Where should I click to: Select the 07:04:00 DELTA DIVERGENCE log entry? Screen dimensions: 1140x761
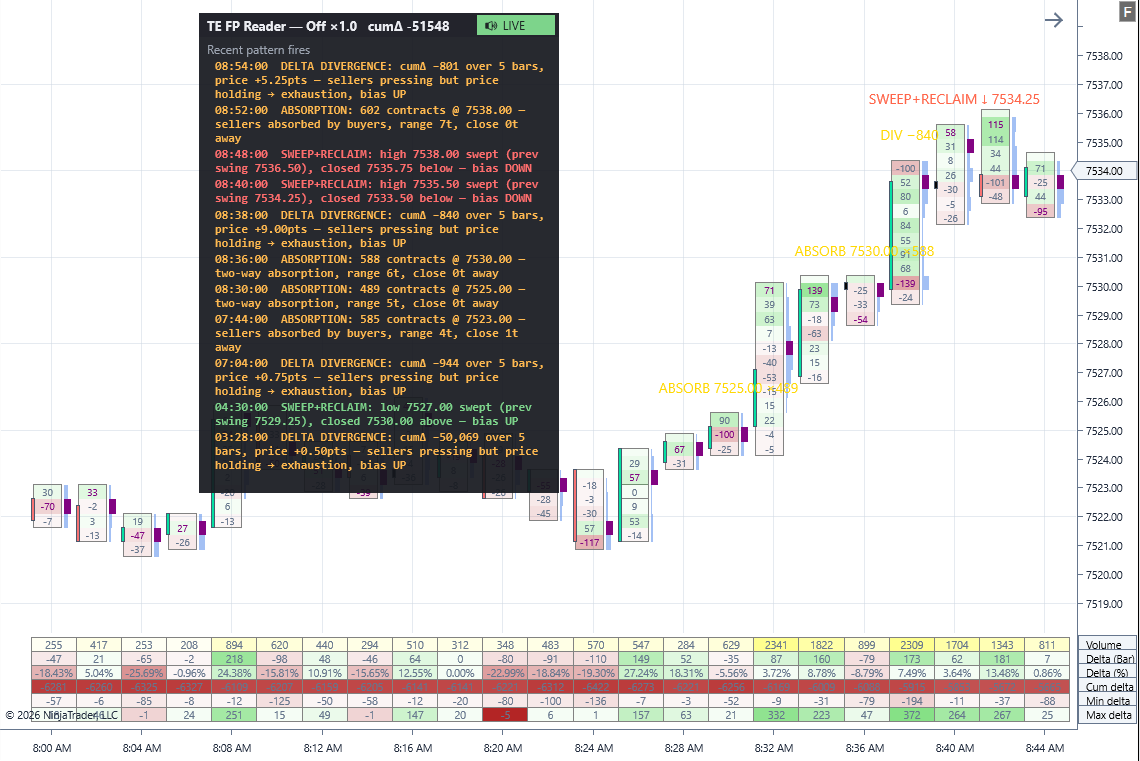click(x=380, y=377)
